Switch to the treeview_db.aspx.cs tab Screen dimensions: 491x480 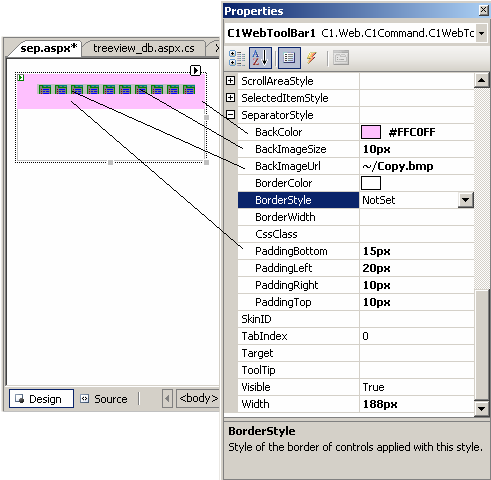pyautogui.click(x=144, y=48)
